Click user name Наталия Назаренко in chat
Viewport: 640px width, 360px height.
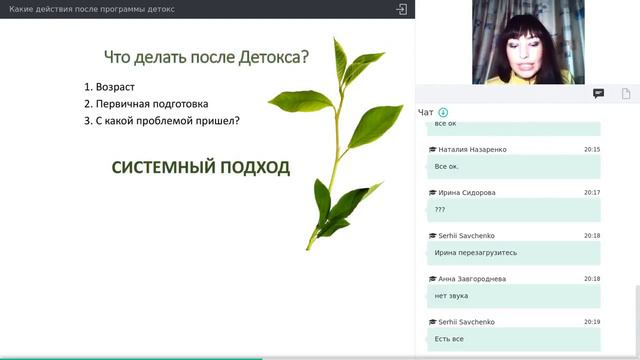pos(472,149)
